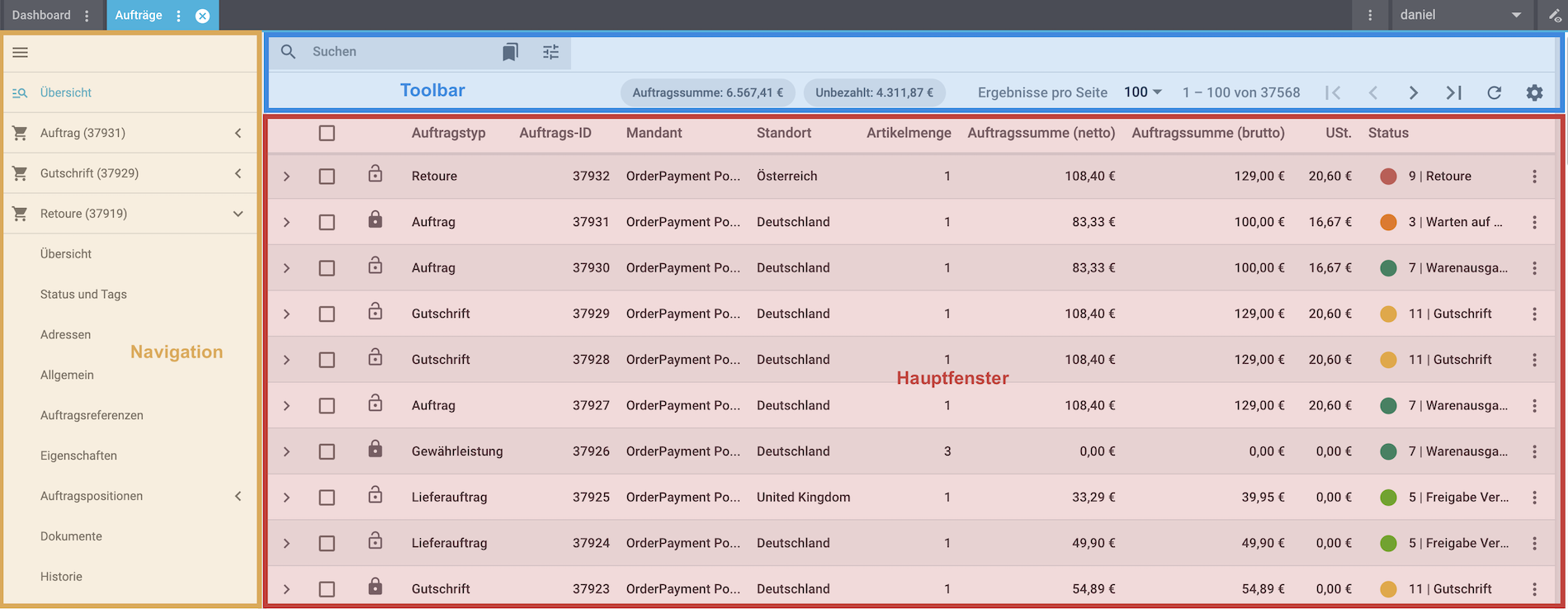This screenshot has height=609, width=1568.
Task: Open Status und Tags in navigation
Action: point(83,295)
